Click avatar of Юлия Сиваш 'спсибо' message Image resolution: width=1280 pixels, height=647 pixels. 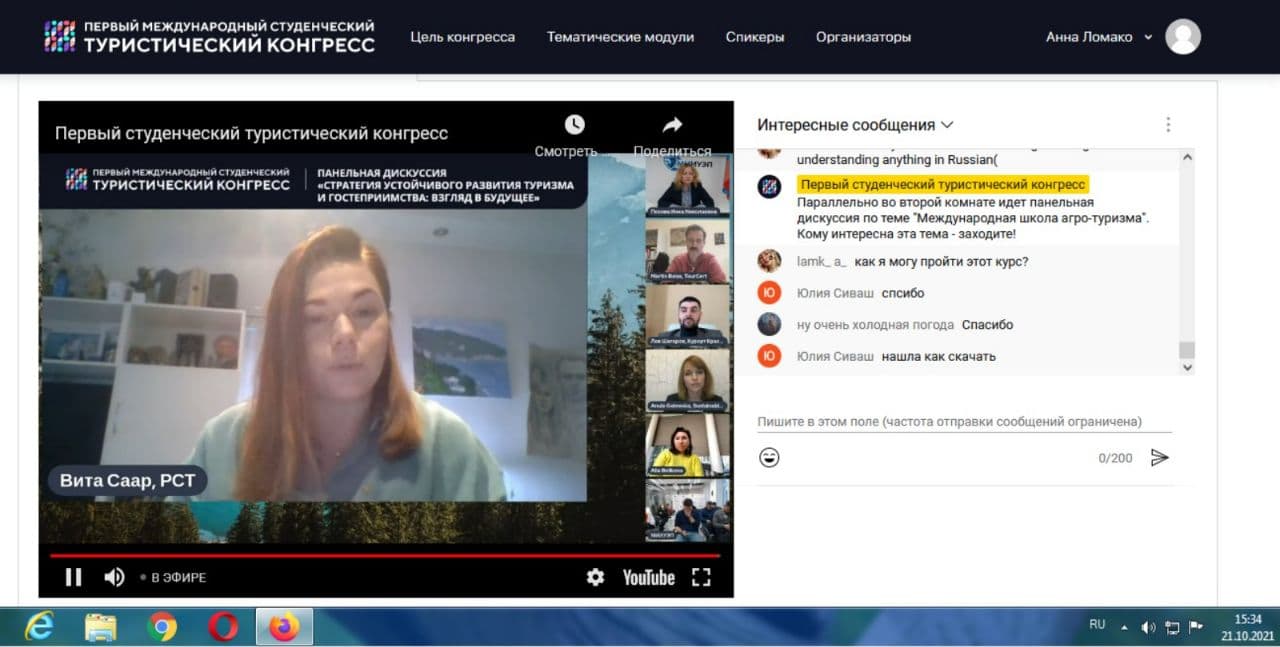769,293
